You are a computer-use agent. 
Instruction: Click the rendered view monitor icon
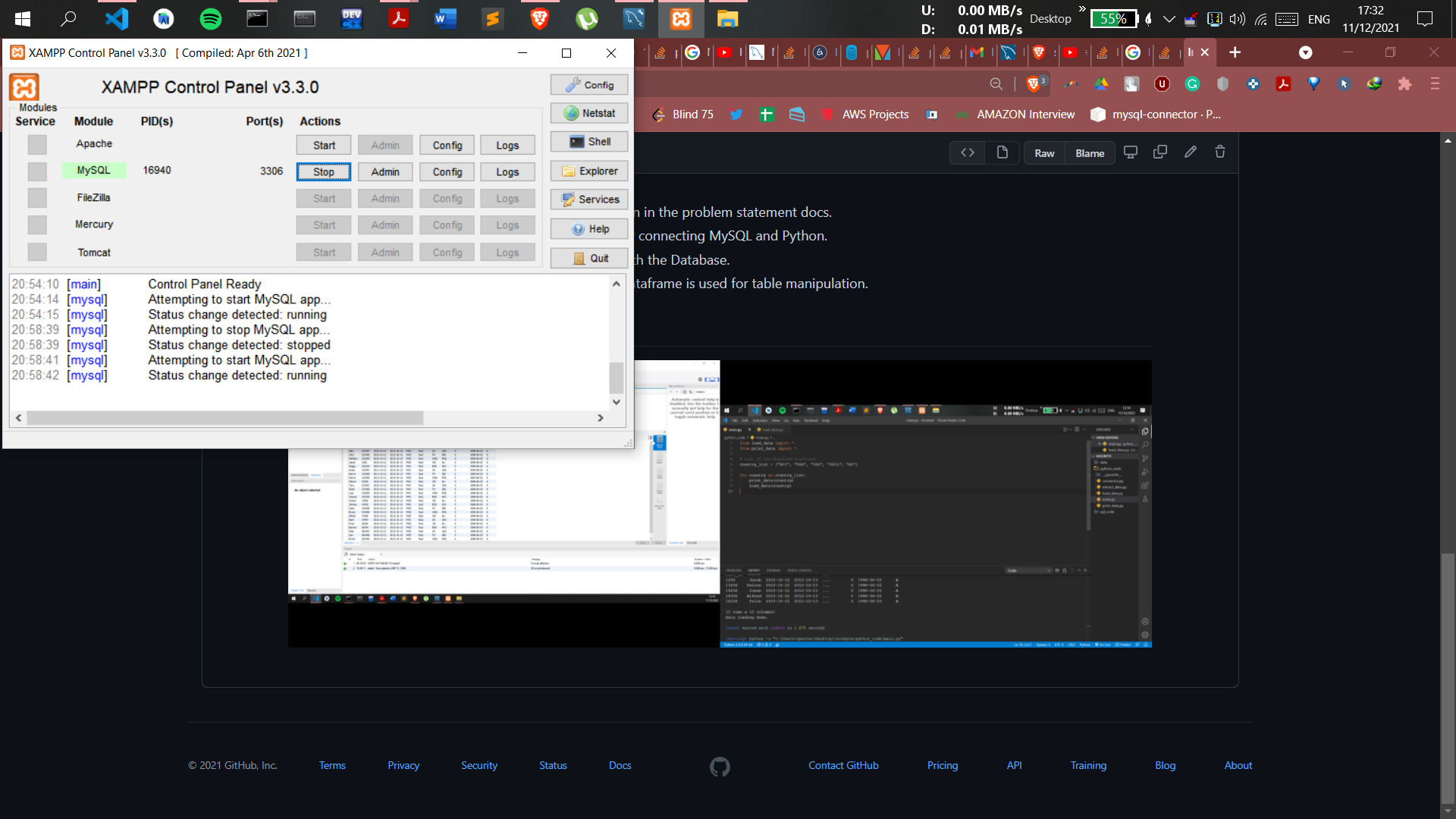[1131, 152]
